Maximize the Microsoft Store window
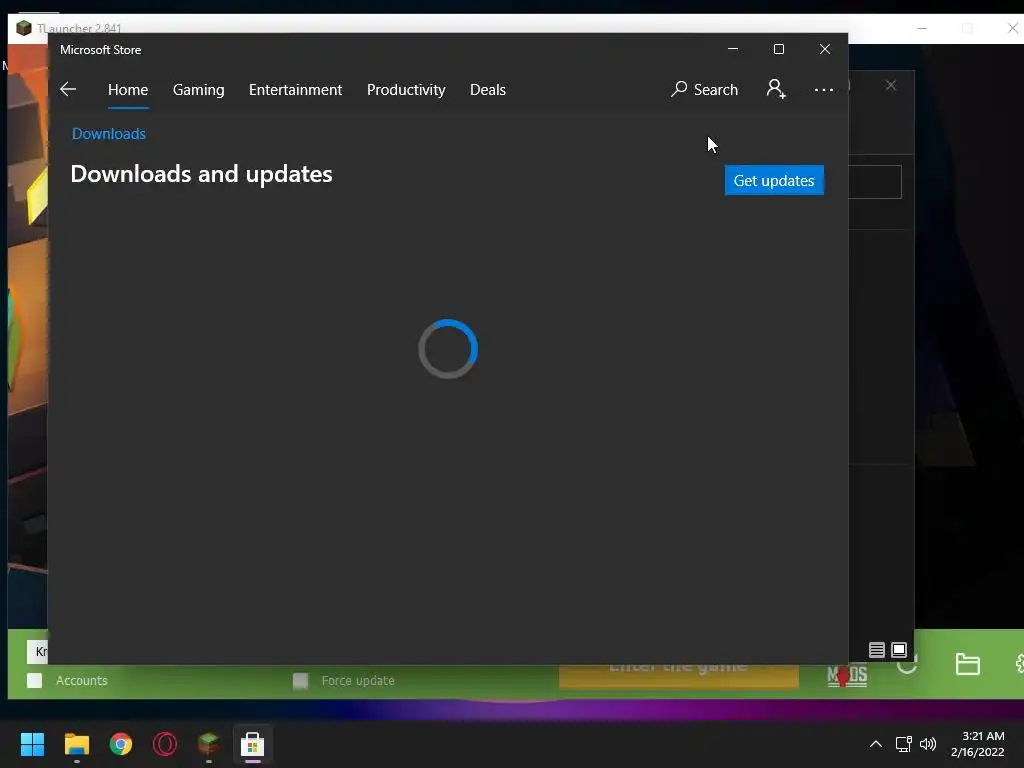Screen dimensions: 1024x768 click(778, 49)
